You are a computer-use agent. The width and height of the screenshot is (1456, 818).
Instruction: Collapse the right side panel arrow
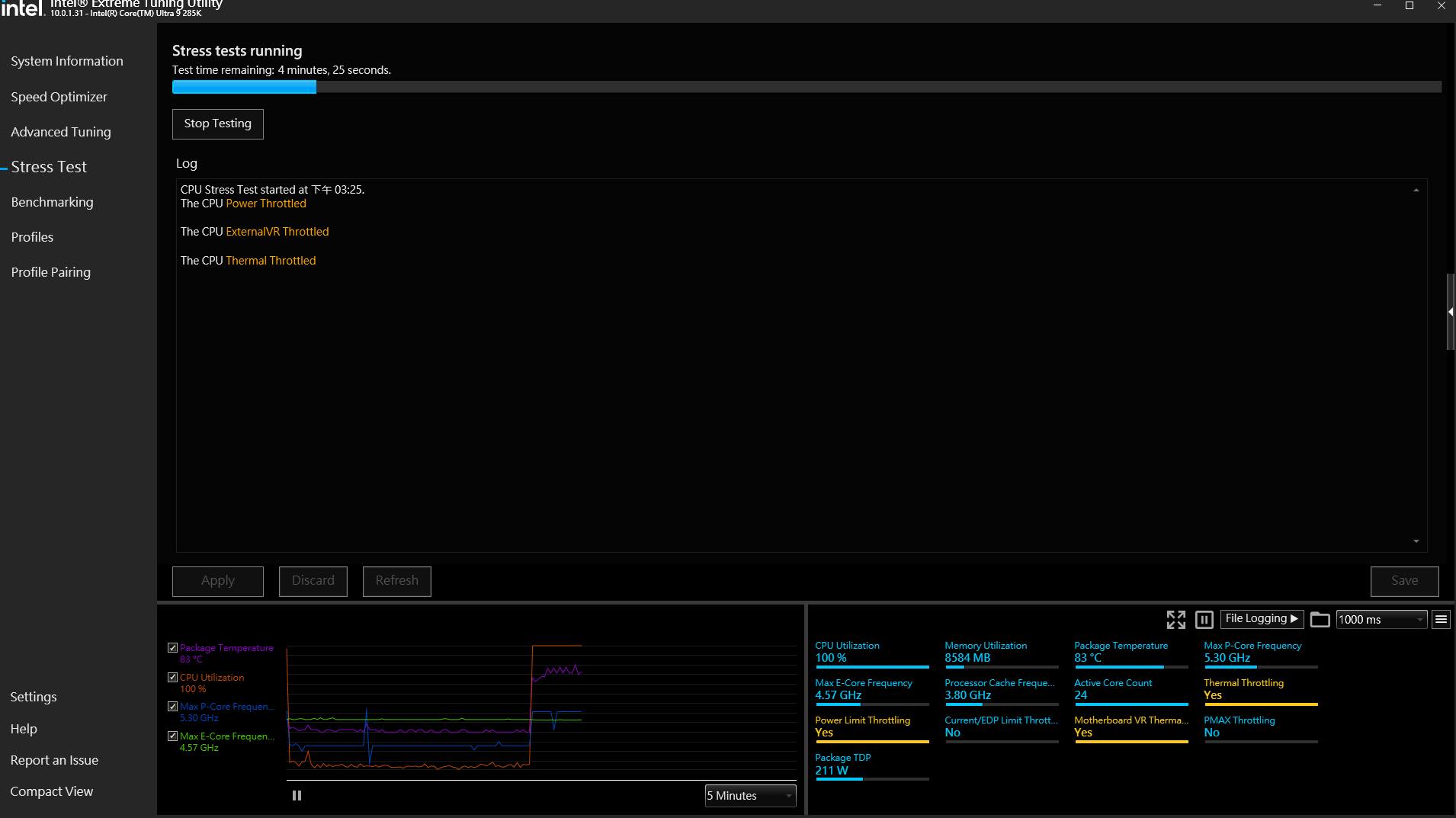pyautogui.click(x=1450, y=312)
